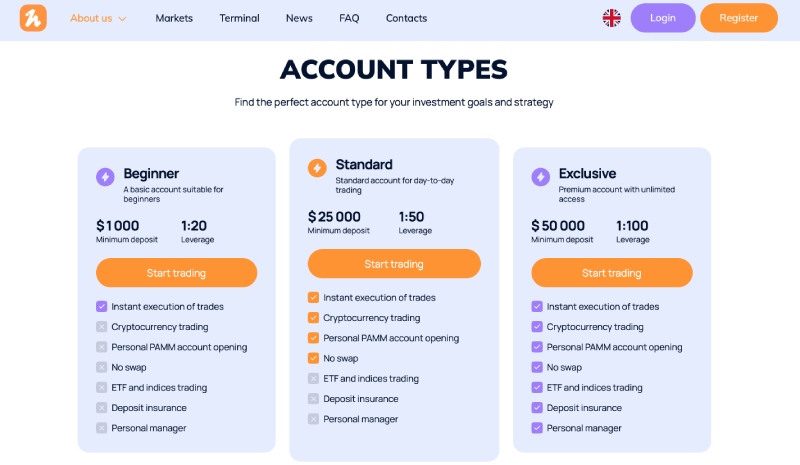Screen dimensions: 800x465
Task: Click Beginner's No swap cross icon
Action: coord(102,367)
